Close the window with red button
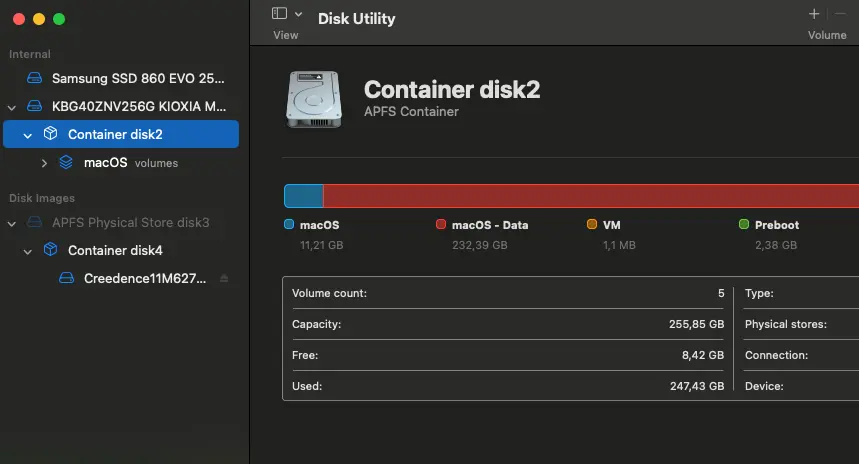 click(19, 19)
